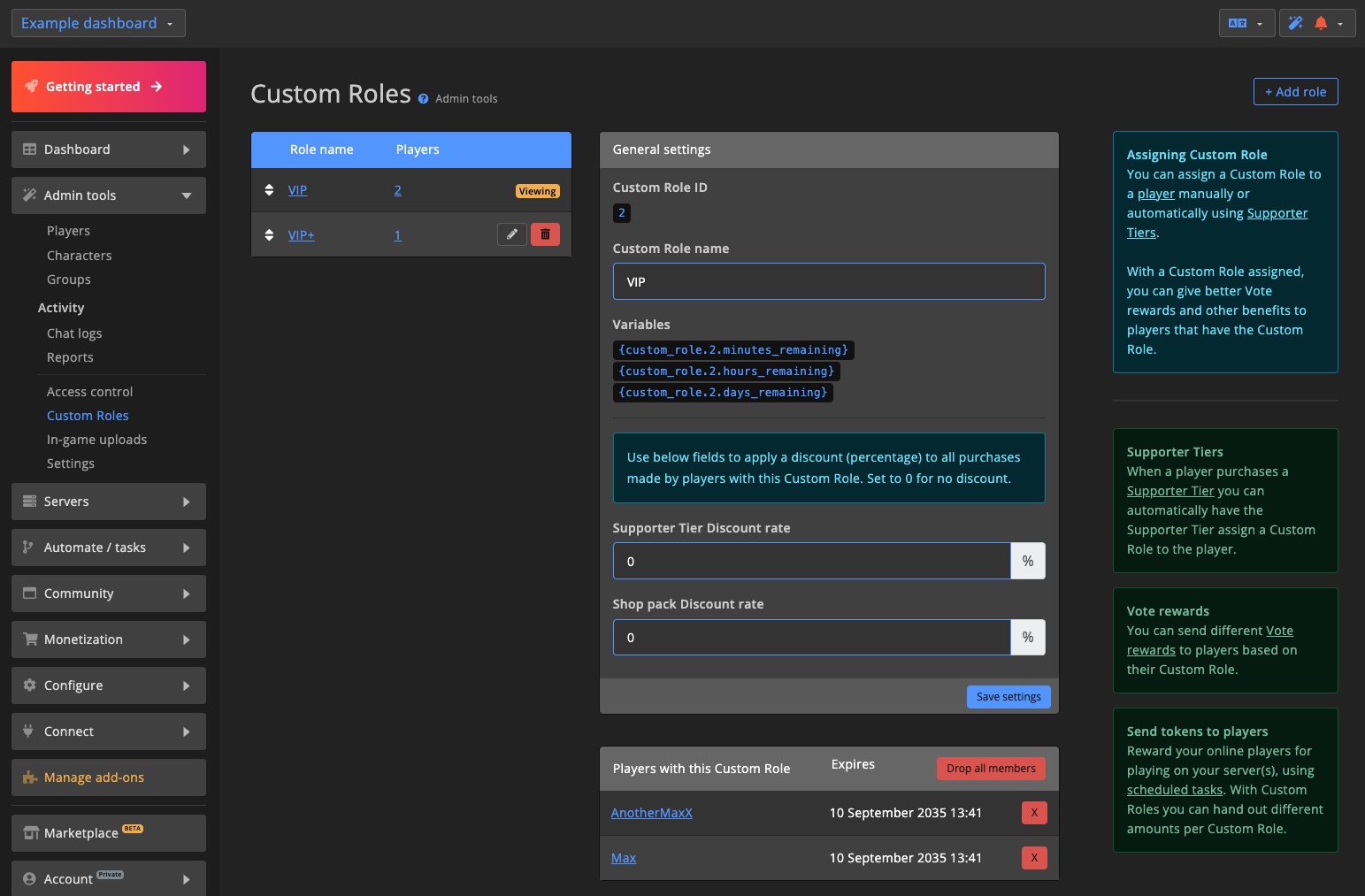Open the Custom Roles sidebar page

pyautogui.click(x=88, y=415)
